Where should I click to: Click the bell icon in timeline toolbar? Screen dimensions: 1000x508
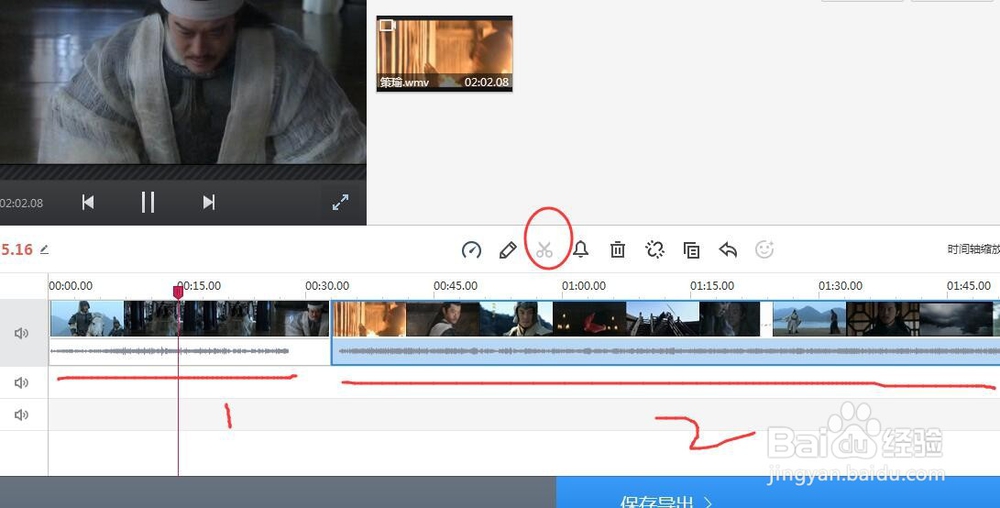580,249
